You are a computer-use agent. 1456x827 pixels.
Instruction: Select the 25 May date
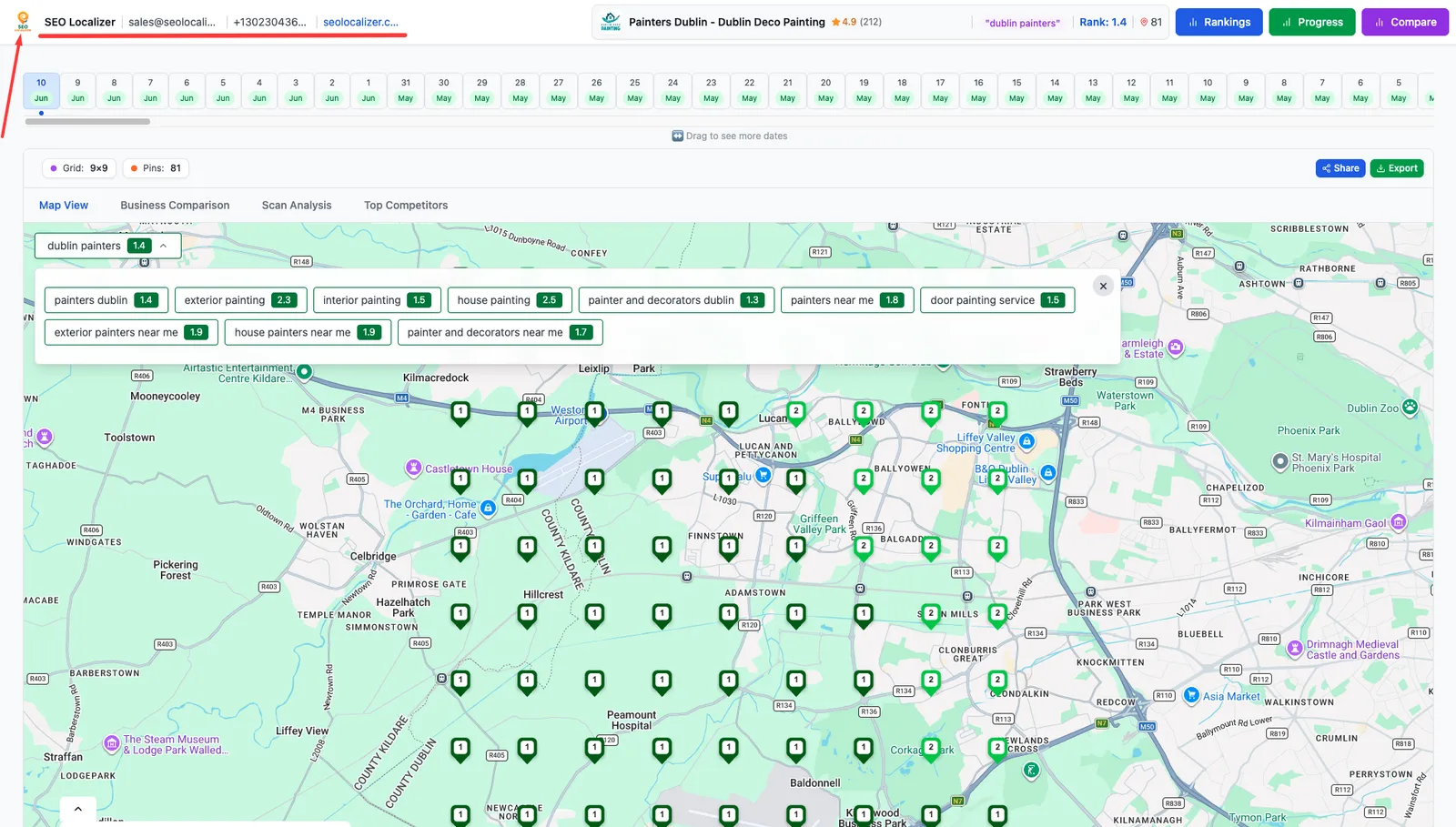point(635,90)
